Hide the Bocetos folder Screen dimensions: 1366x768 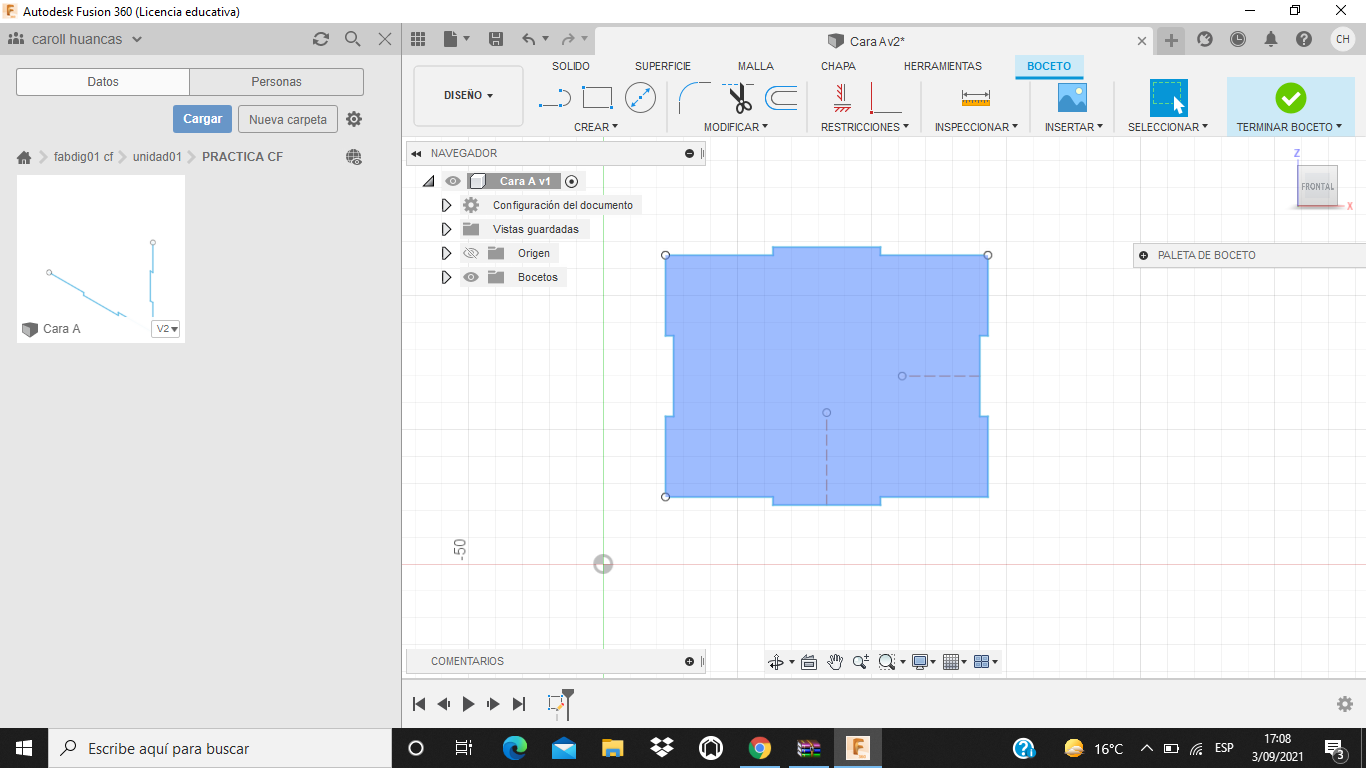[471, 277]
